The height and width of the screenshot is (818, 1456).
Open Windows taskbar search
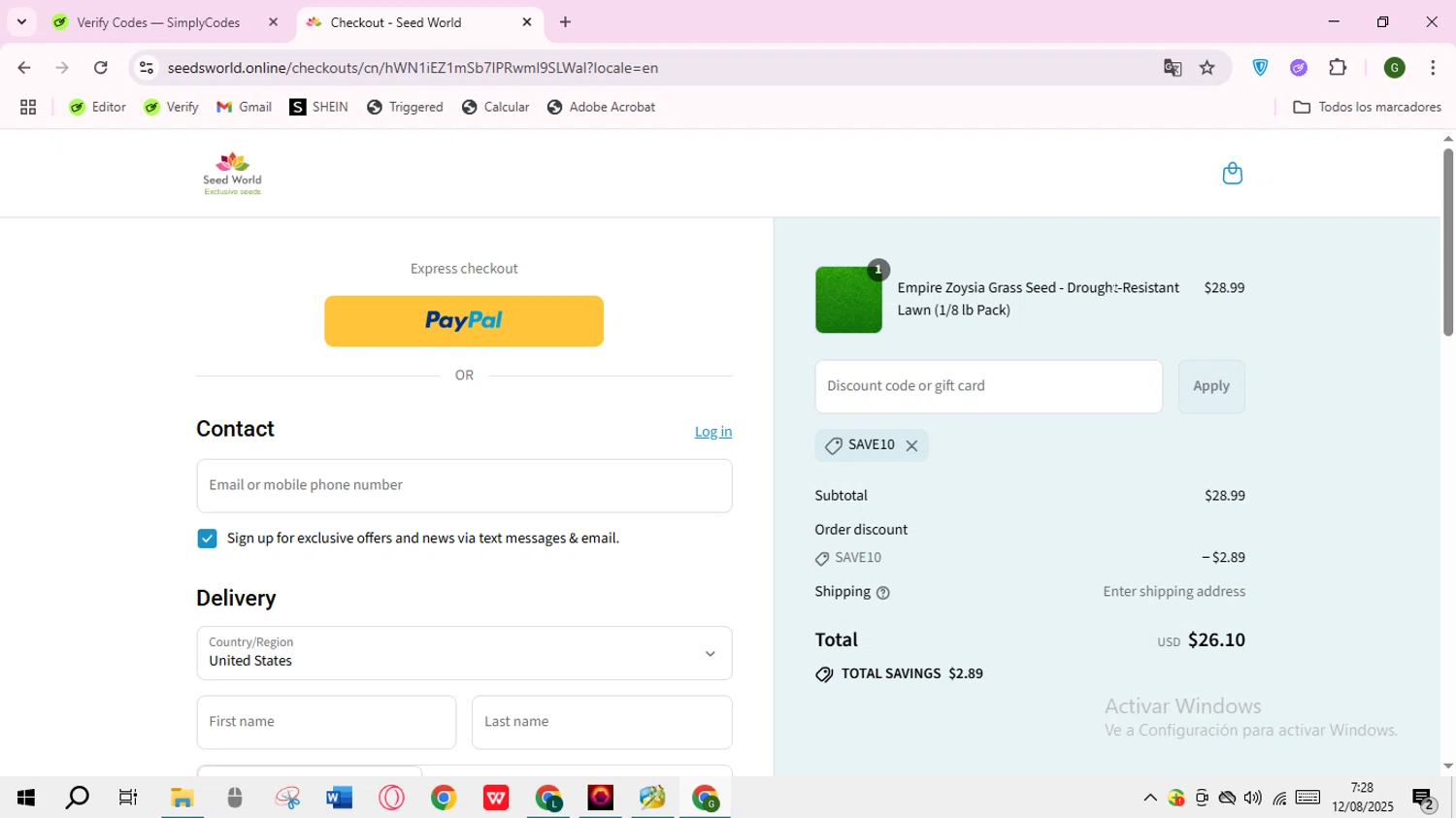click(x=77, y=798)
